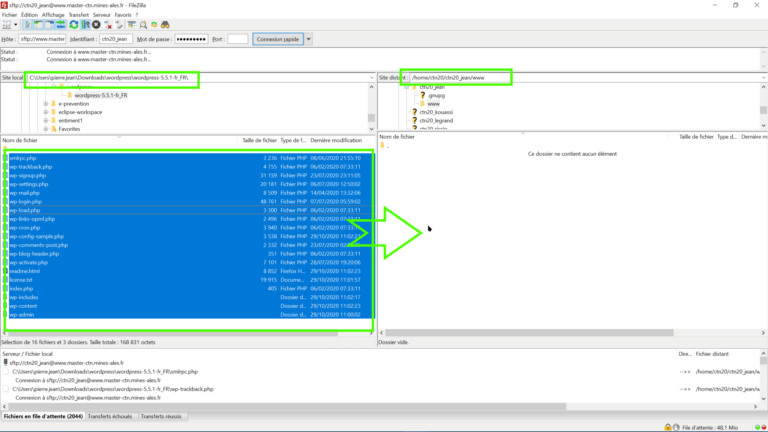768x432 pixels.
Task: Click the Port input field
Action: coord(237,39)
